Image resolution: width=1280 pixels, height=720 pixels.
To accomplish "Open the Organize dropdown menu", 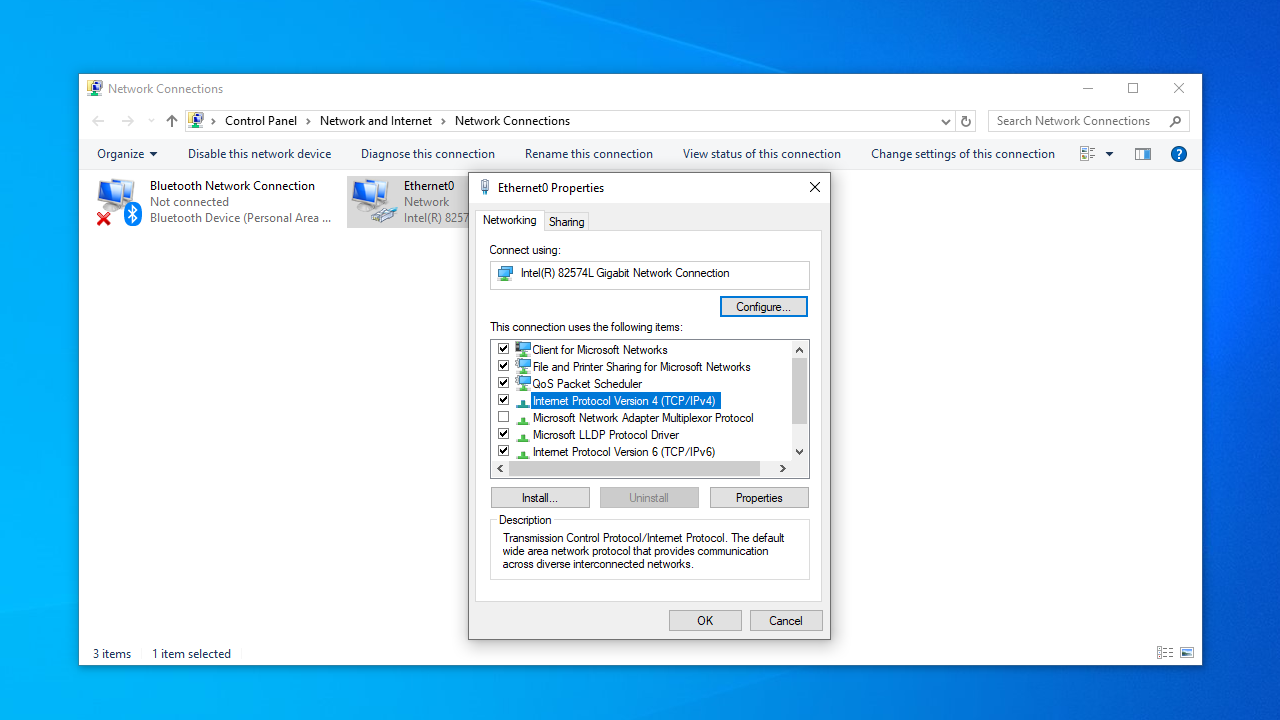I will 127,154.
